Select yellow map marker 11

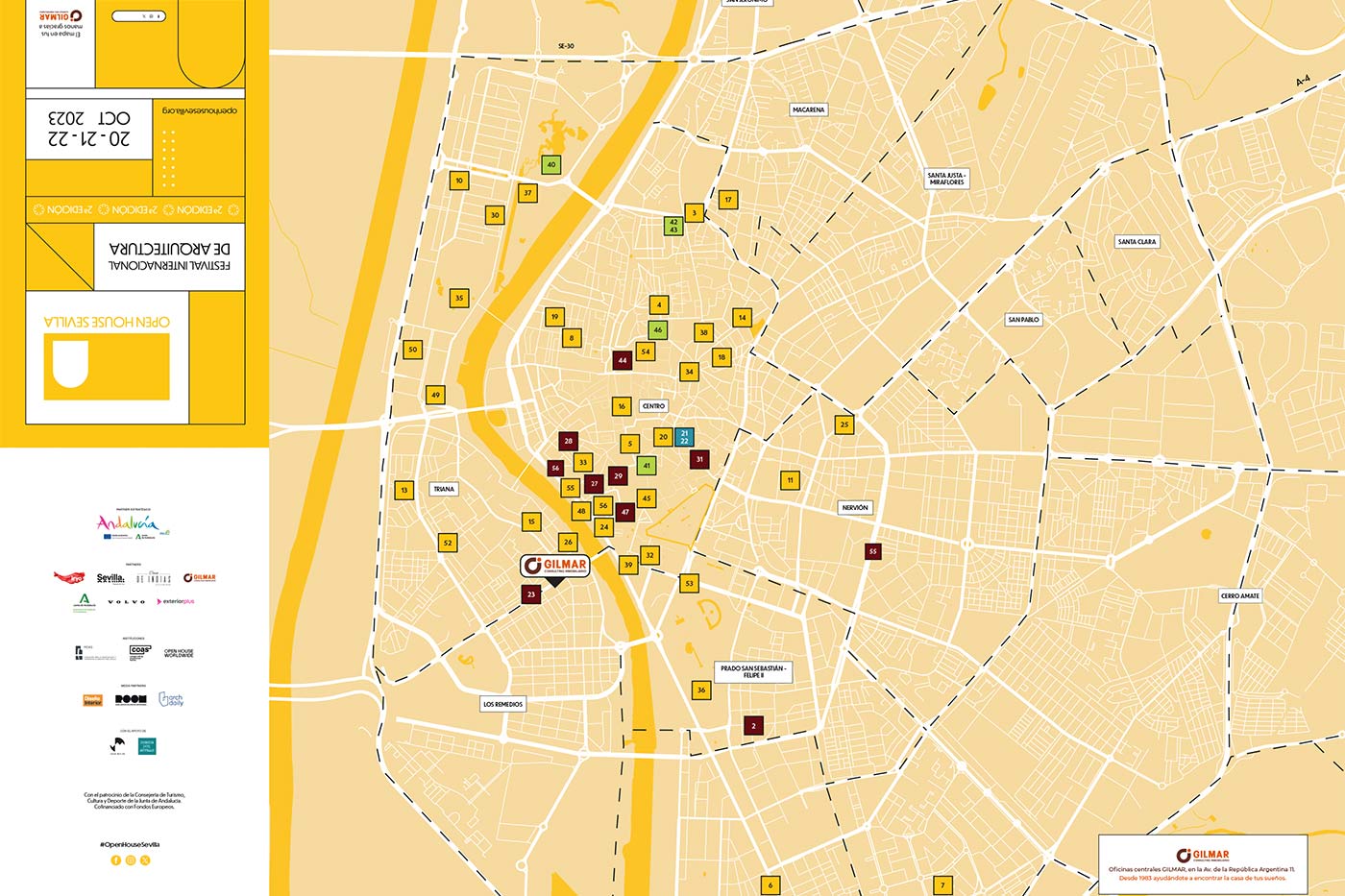tap(791, 480)
